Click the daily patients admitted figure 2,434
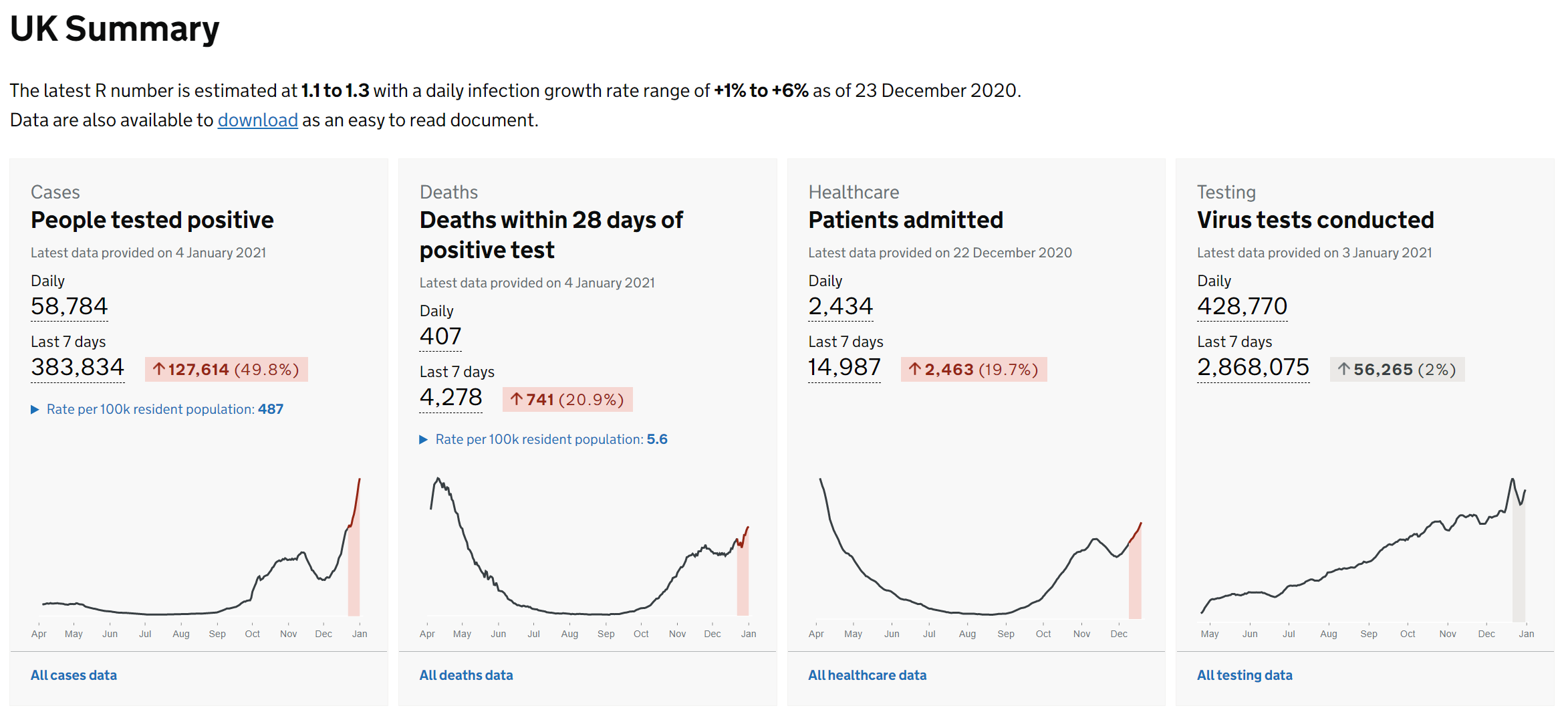The height and width of the screenshot is (714, 1568). coord(840,306)
